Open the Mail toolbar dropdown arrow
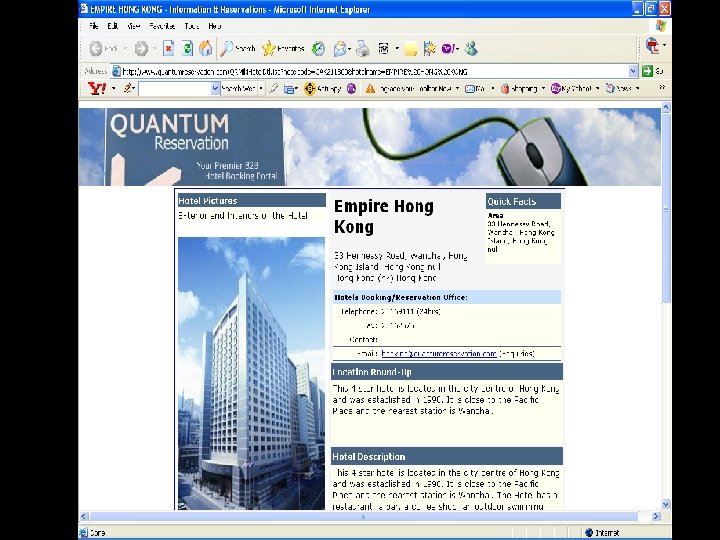720x540 pixels. click(350, 48)
